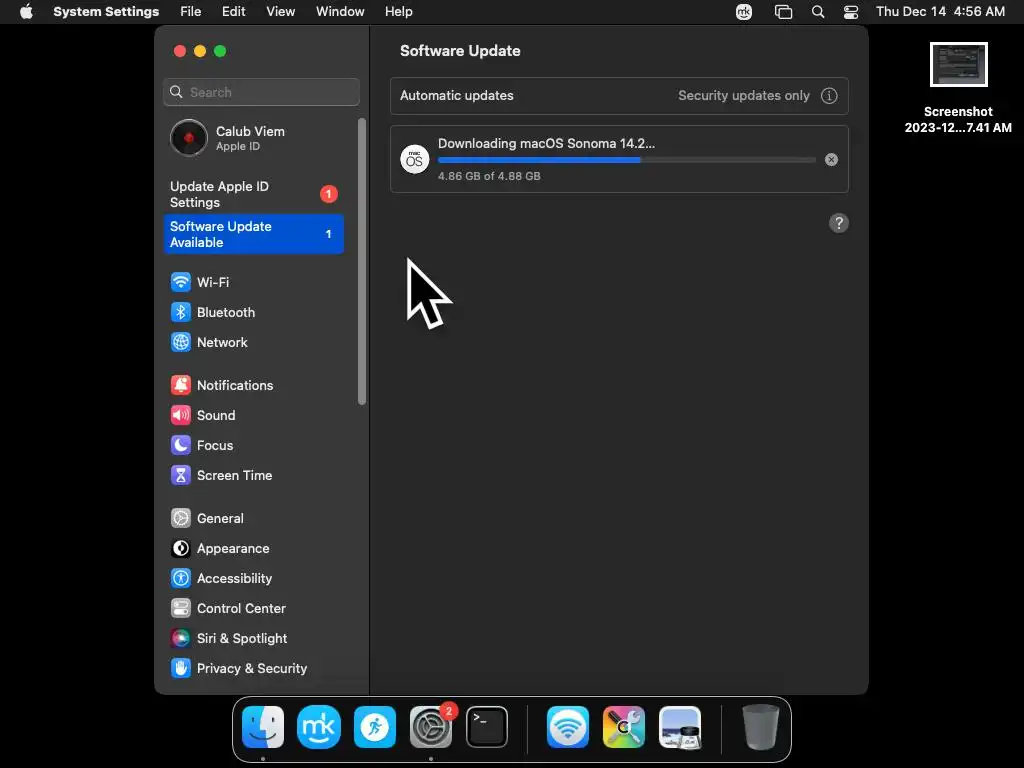1024x768 pixels.
Task: Open Control Center in menu bar
Action: click(x=851, y=12)
